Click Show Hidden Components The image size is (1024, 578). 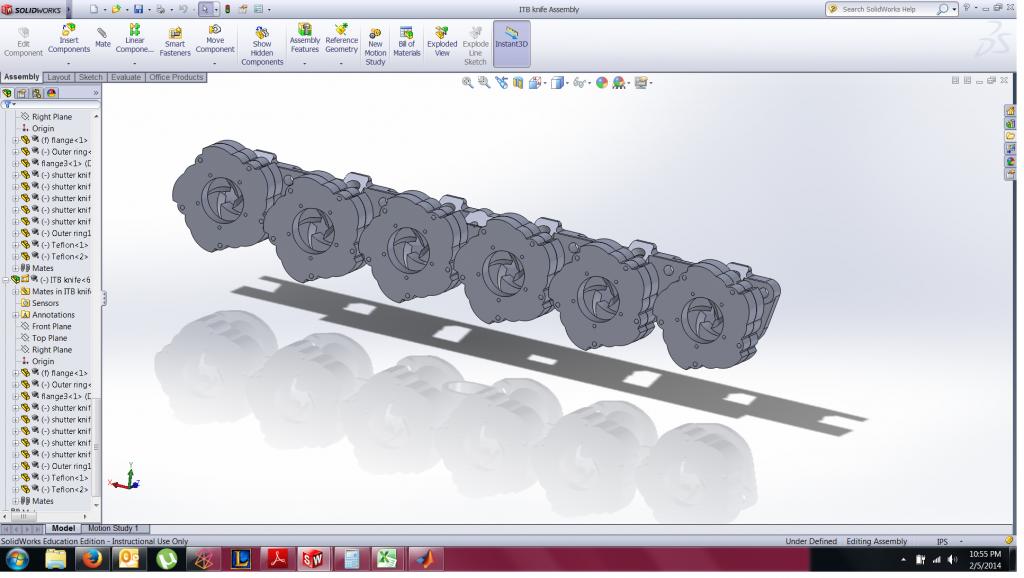262,45
